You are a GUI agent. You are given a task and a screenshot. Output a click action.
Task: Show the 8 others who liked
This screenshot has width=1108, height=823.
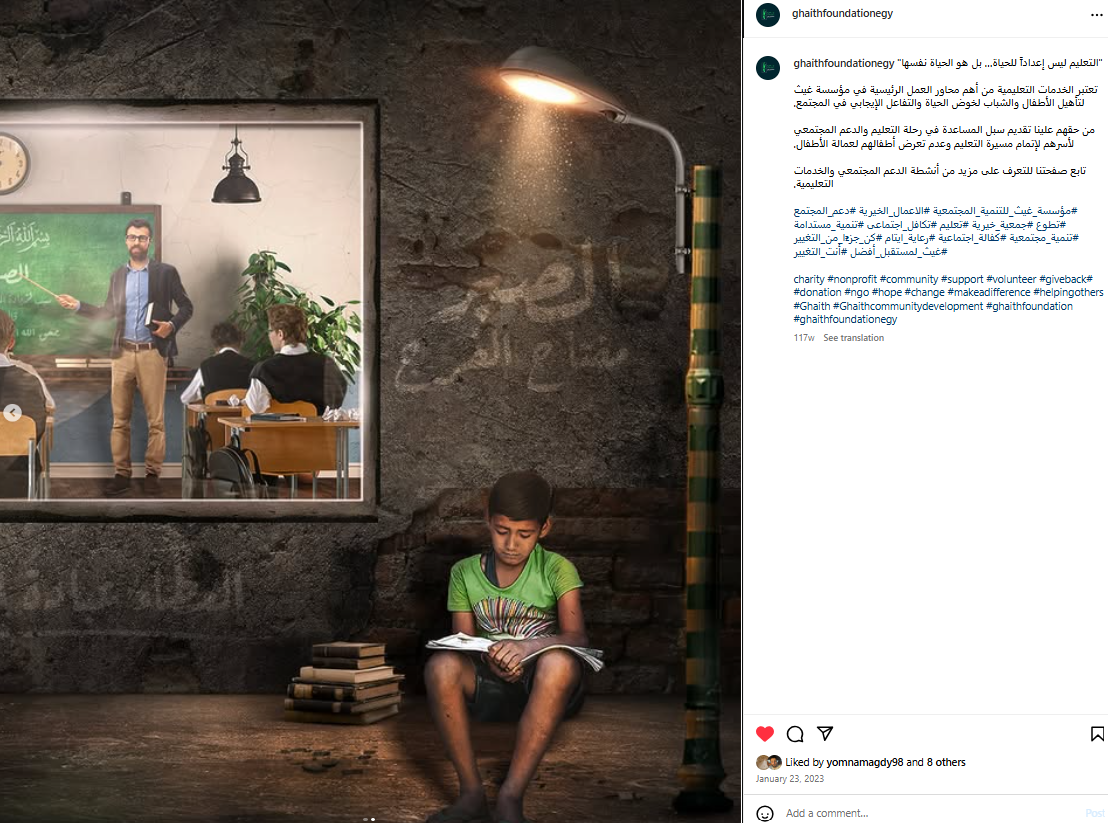pyautogui.click(x=946, y=762)
